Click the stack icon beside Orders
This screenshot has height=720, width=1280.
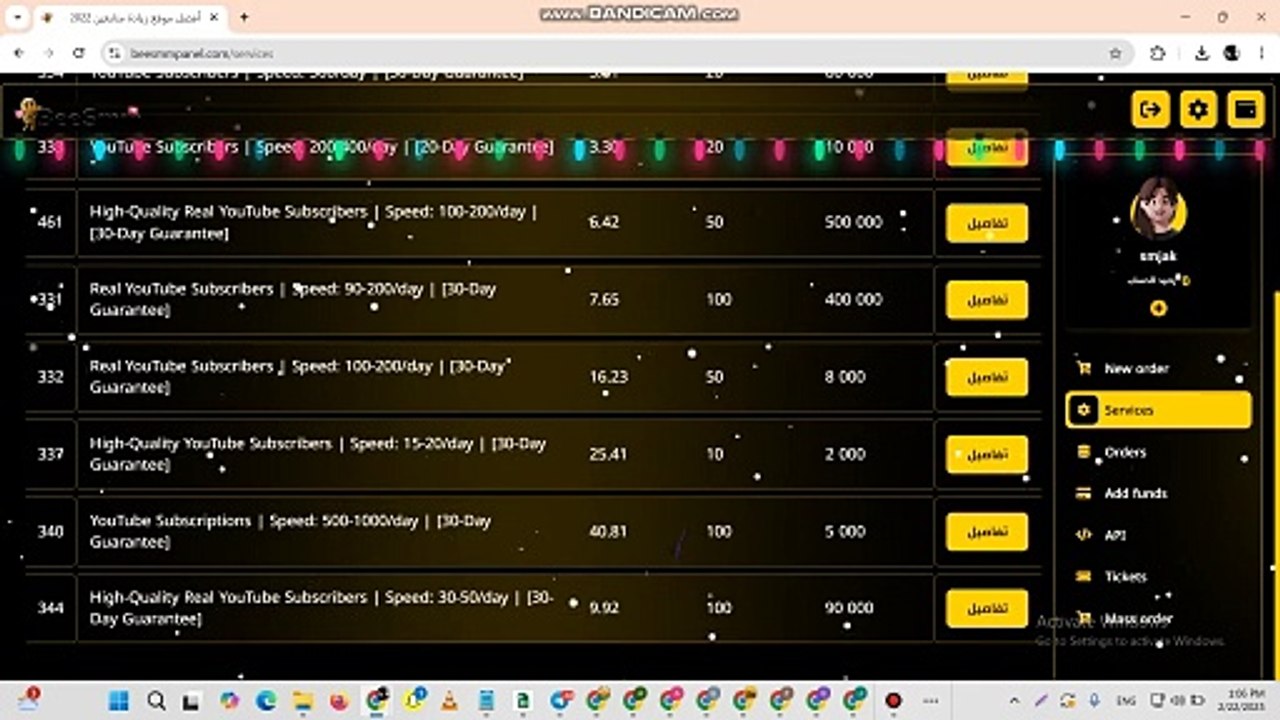click(1083, 452)
